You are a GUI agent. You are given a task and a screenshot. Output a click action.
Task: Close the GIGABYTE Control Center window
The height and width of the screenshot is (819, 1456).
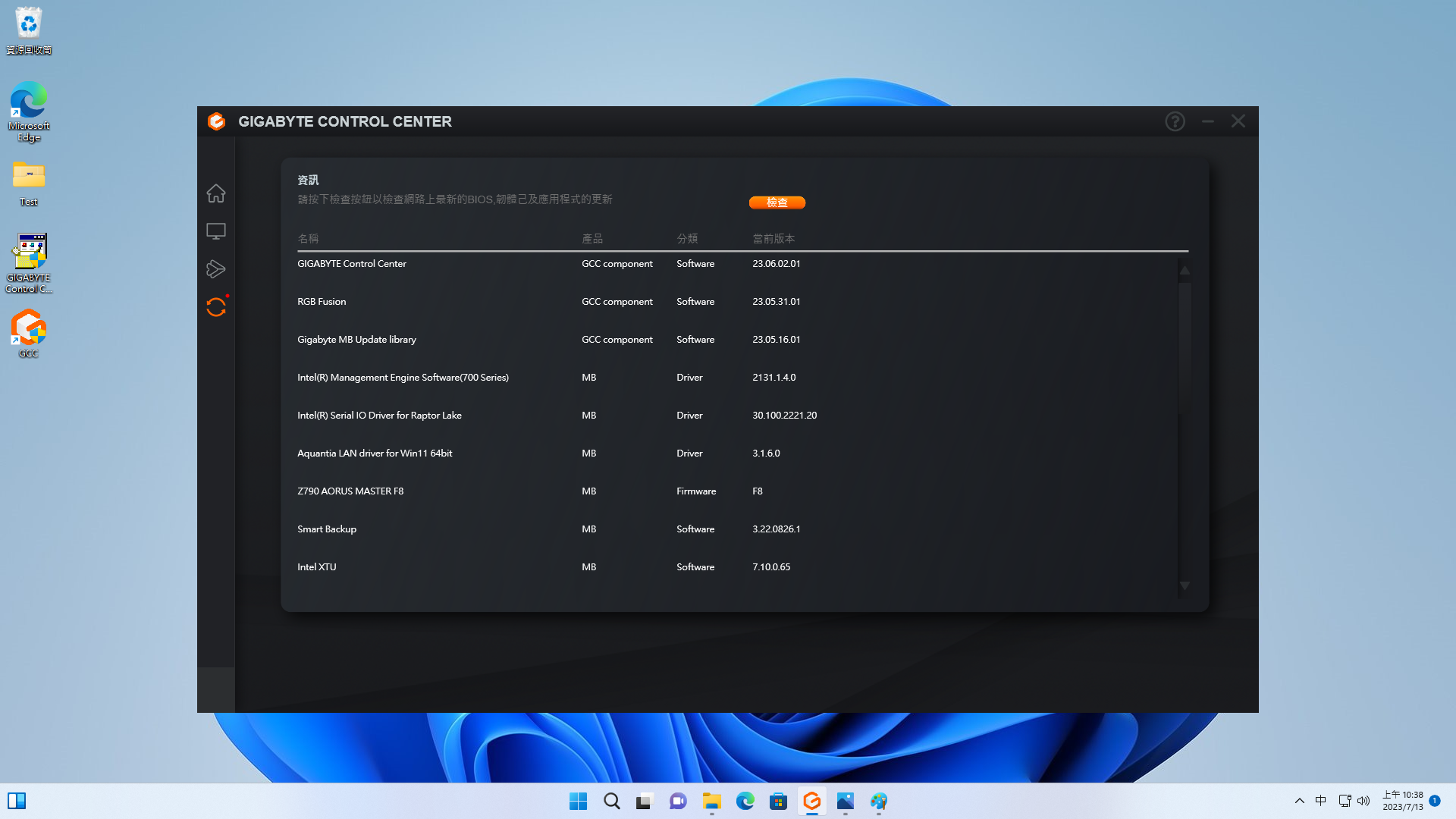pos(1238,121)
